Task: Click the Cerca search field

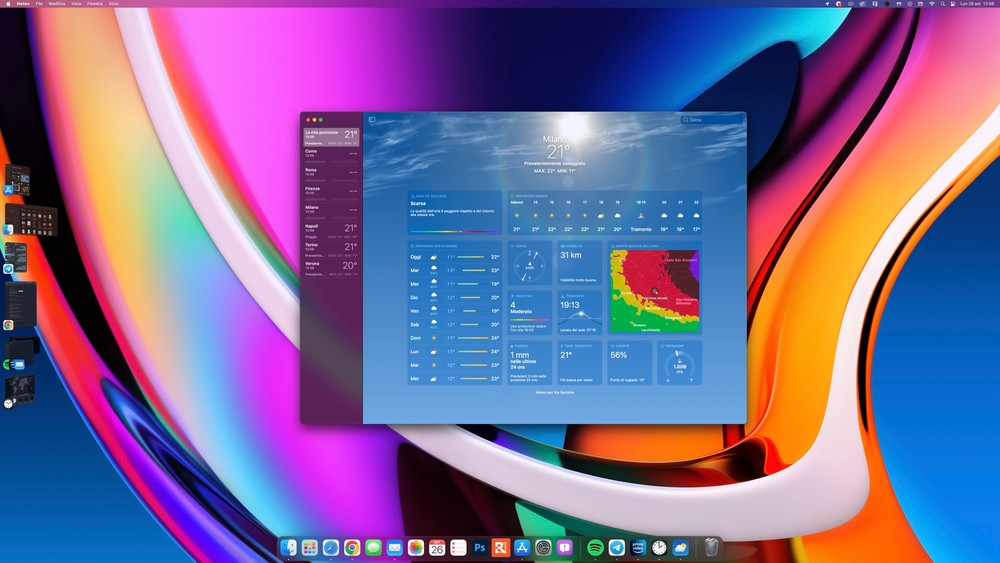Action: pyautogui.click(x=714, y=120)
